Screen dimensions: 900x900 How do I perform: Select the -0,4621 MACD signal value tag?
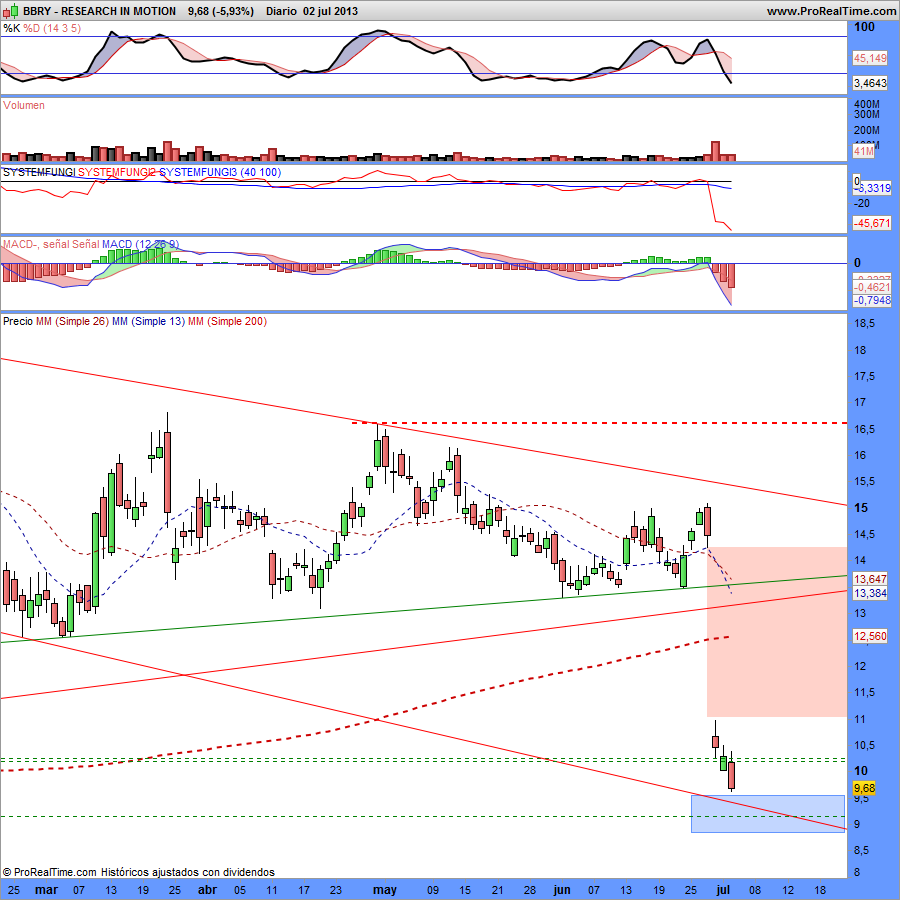tap(872, 288)
